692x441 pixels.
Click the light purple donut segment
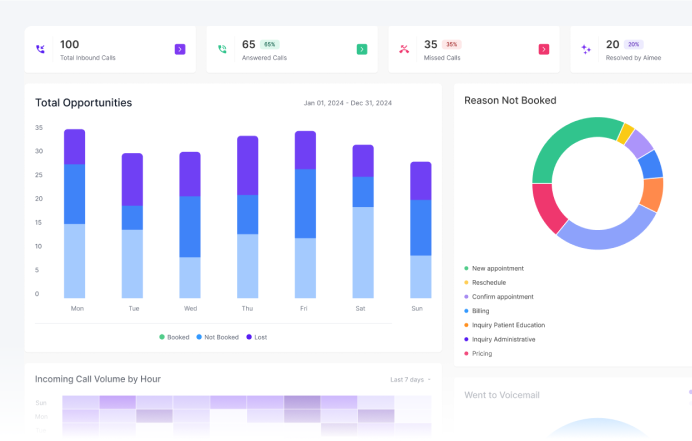tap(639, 144)
